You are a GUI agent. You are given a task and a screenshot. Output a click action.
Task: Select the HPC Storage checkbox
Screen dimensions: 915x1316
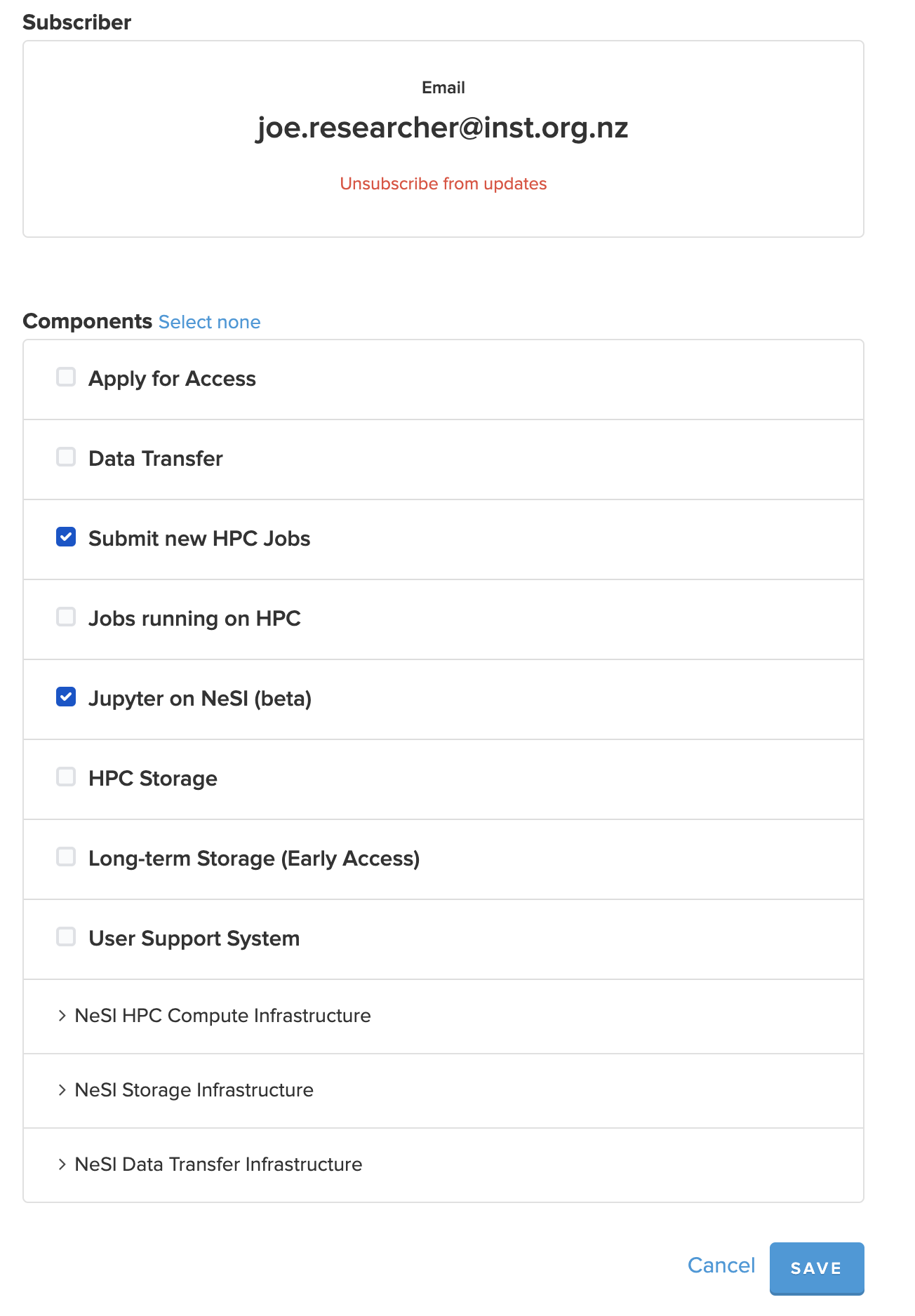pyautogui.click(x=66, y=777)
